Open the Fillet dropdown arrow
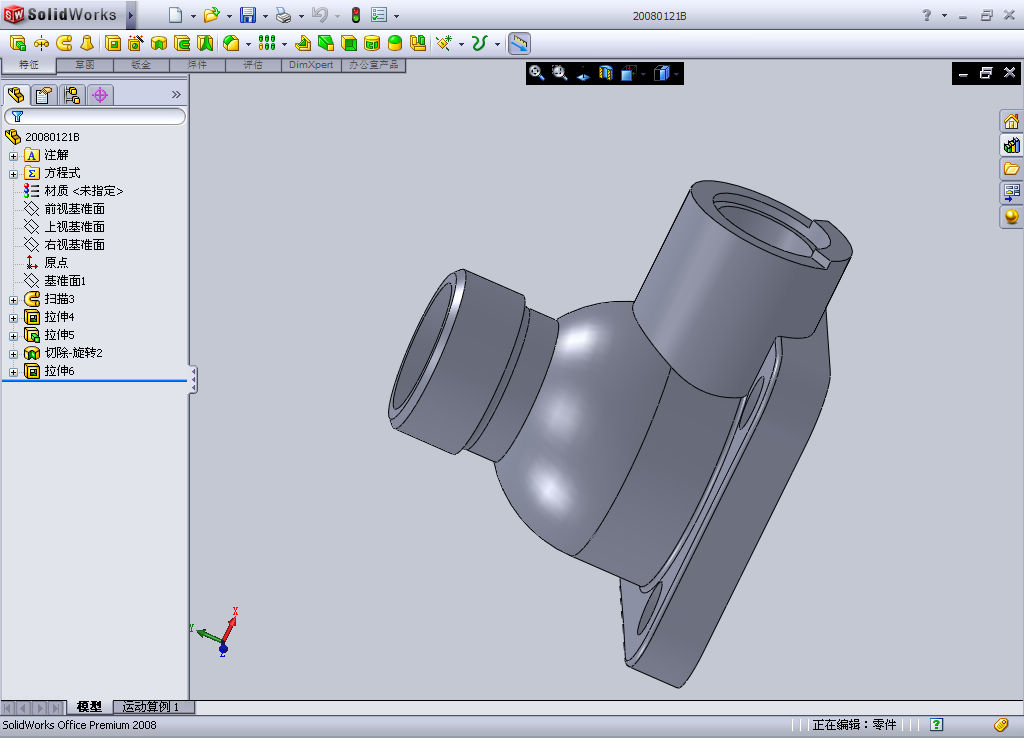Screen dimensions: 1024x738 click(248, 44)
